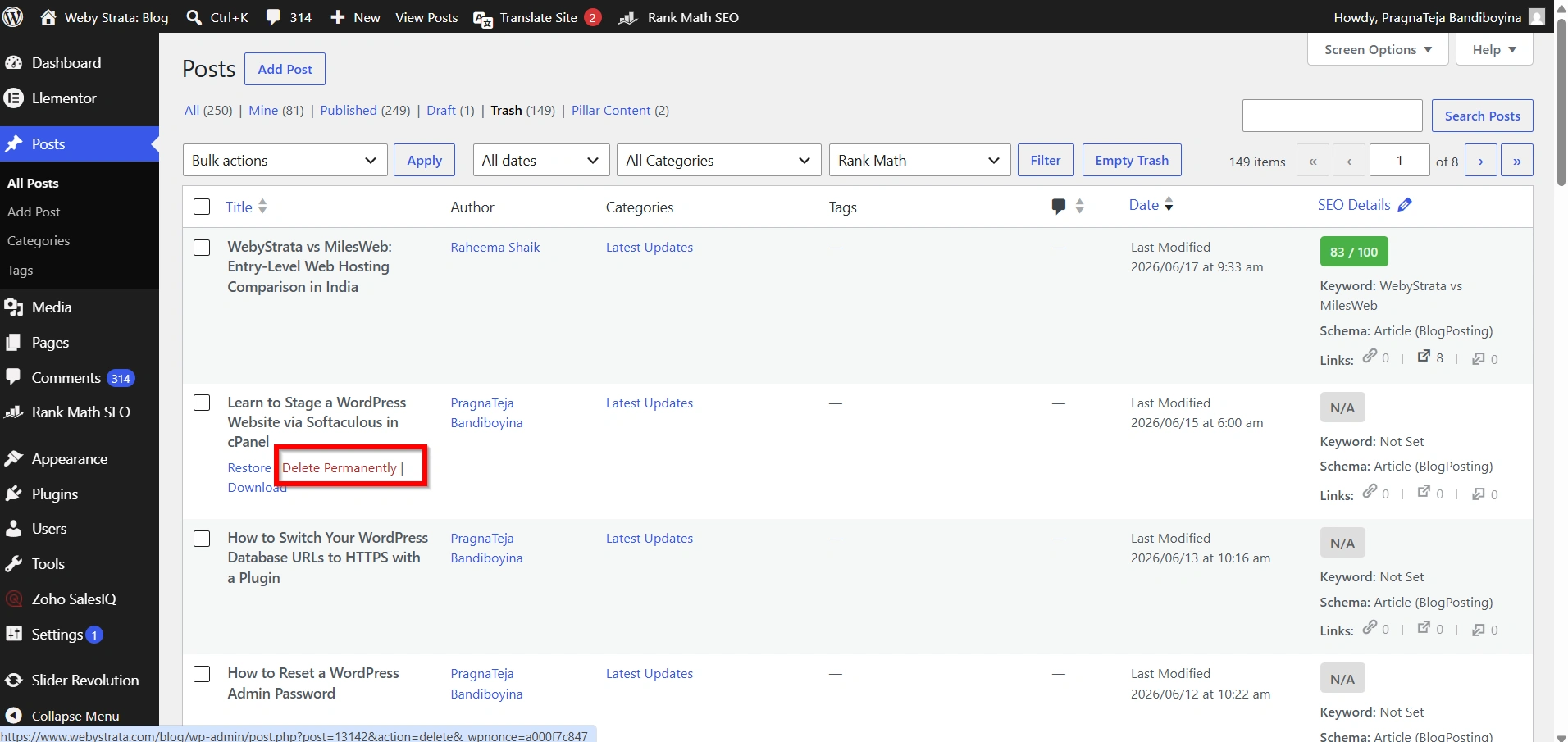
Task: Click the Users person icon
Action: [14, 529]
